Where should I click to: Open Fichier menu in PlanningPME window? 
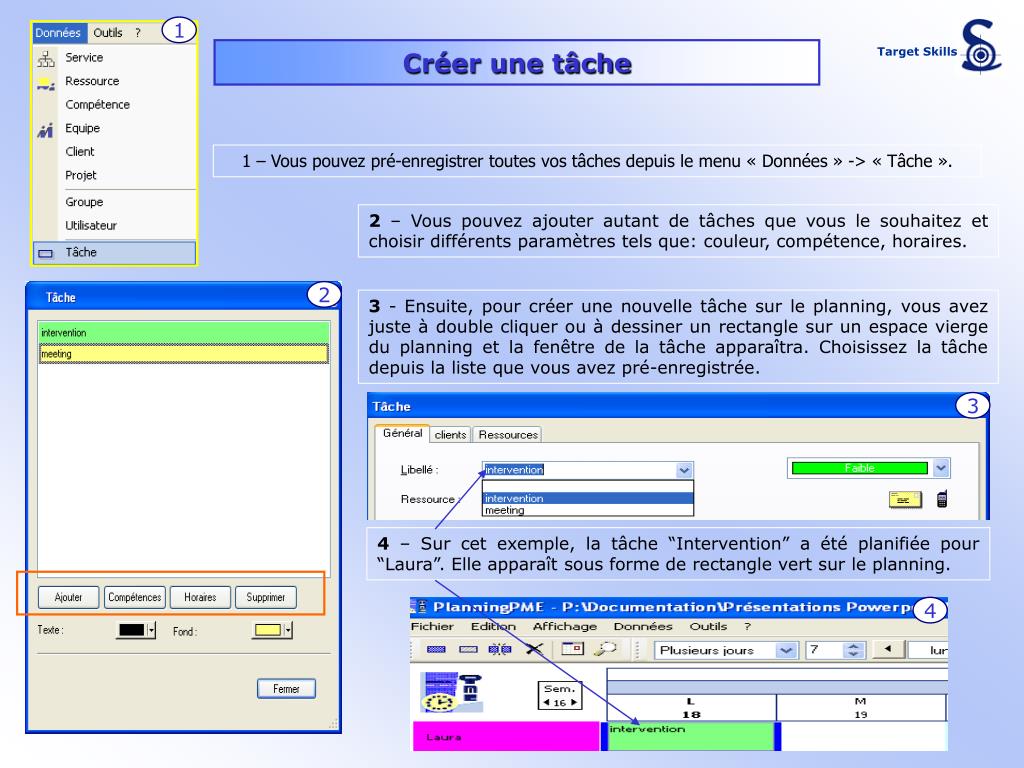(432, 626)
